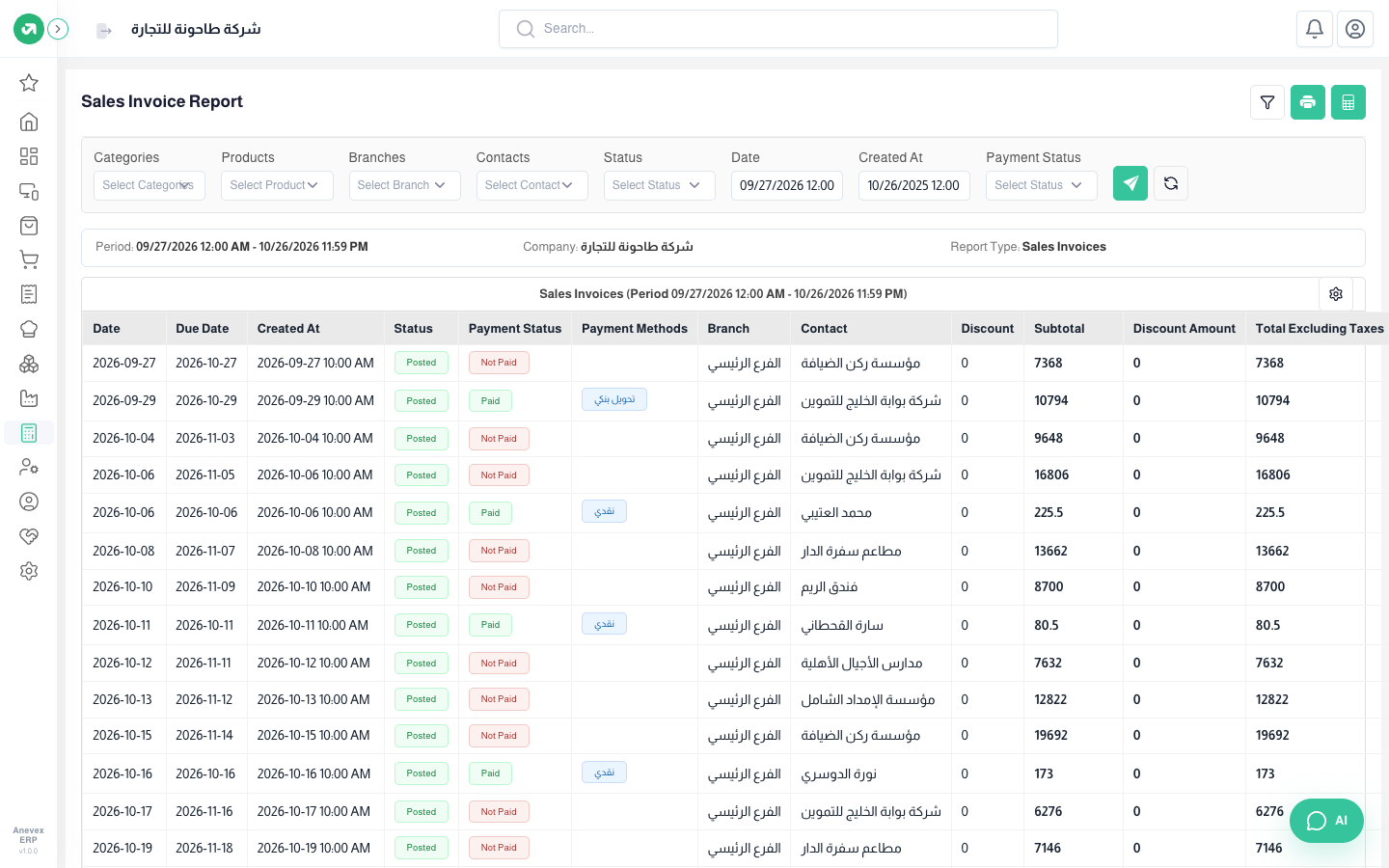Submit filters with the green send button

(1130, 183)
